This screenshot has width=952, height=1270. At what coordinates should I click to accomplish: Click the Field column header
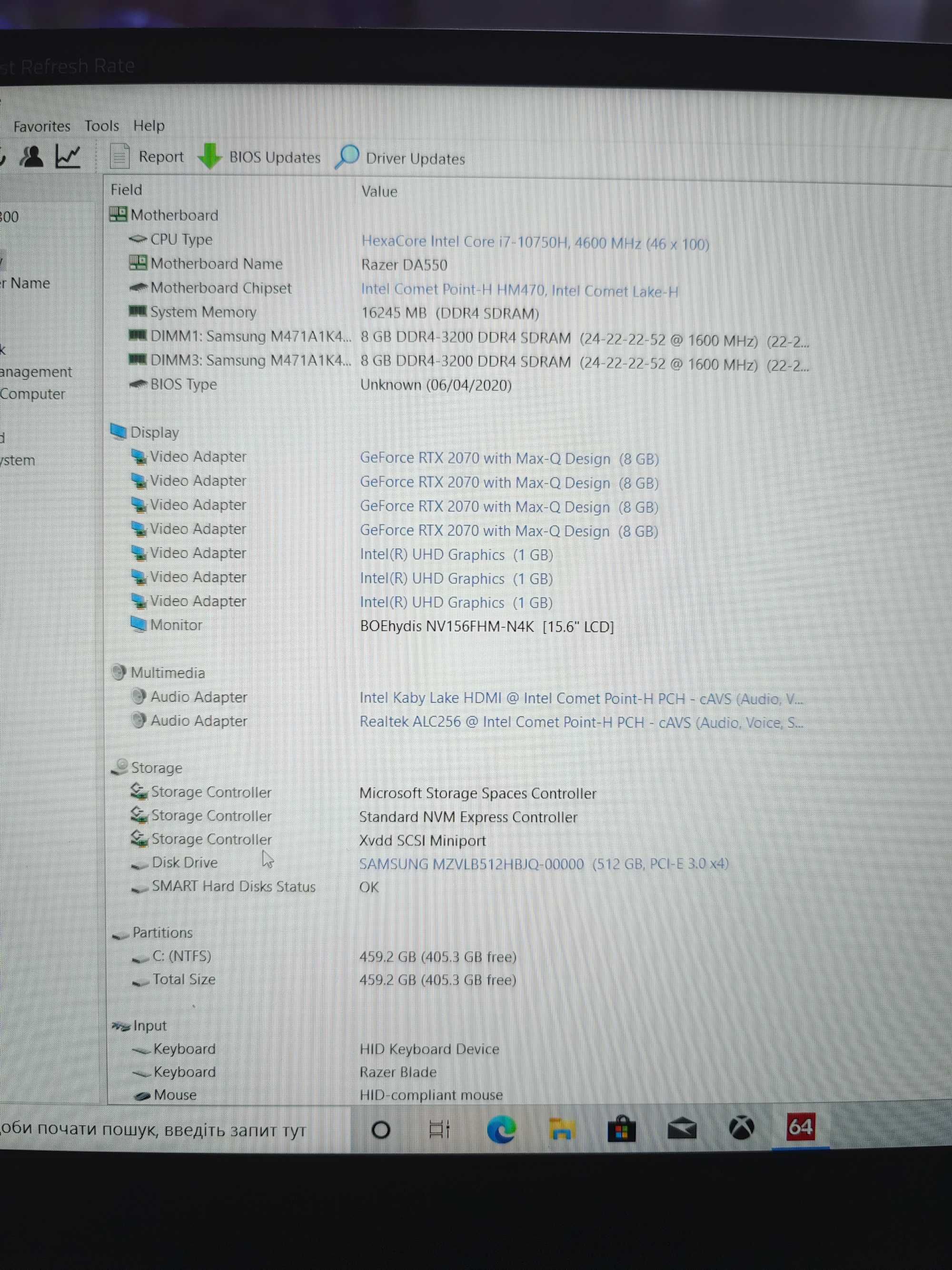pos(126,190)
